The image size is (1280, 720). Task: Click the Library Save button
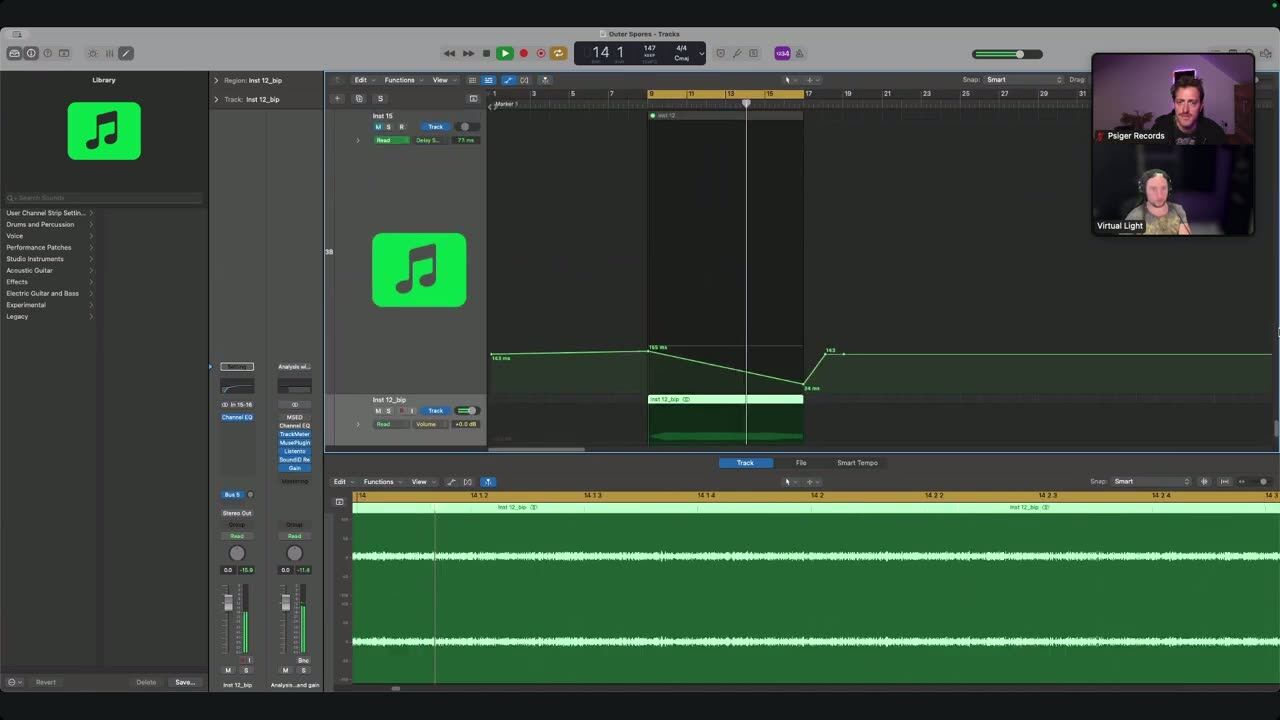[185, 682]
